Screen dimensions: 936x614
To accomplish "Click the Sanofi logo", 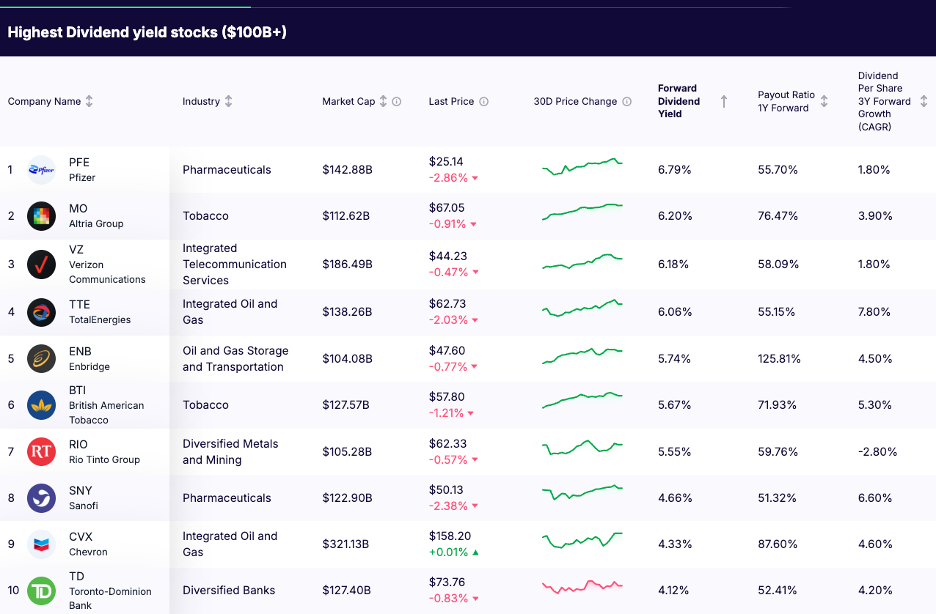I will [x=41, y=498].
